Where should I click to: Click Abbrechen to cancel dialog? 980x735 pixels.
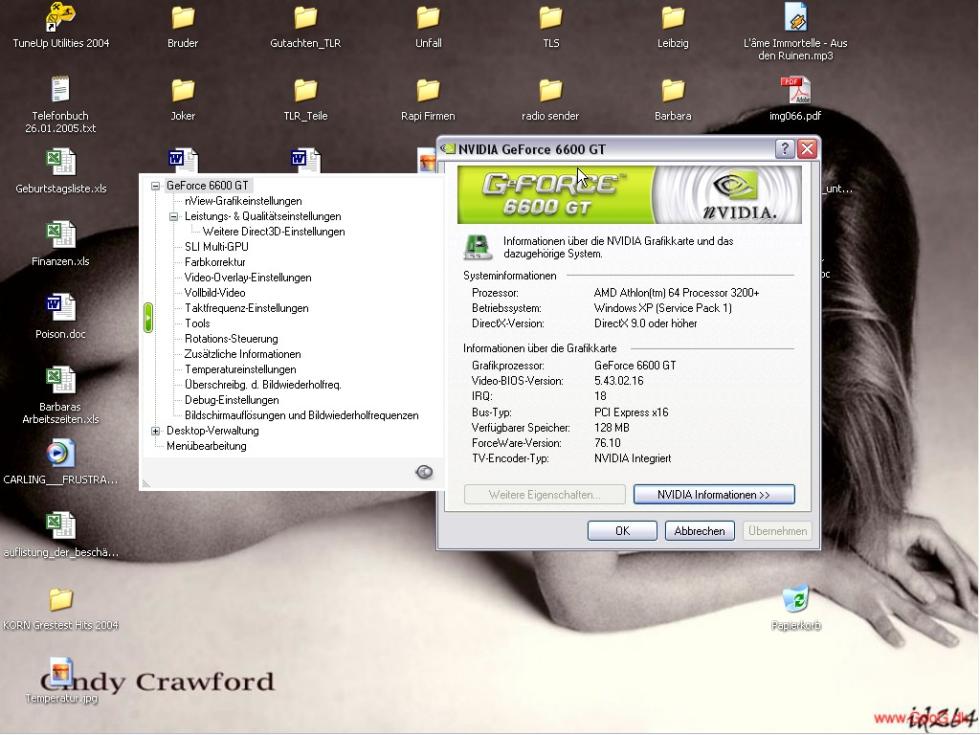pyautogui.click(x=699, y=531)
